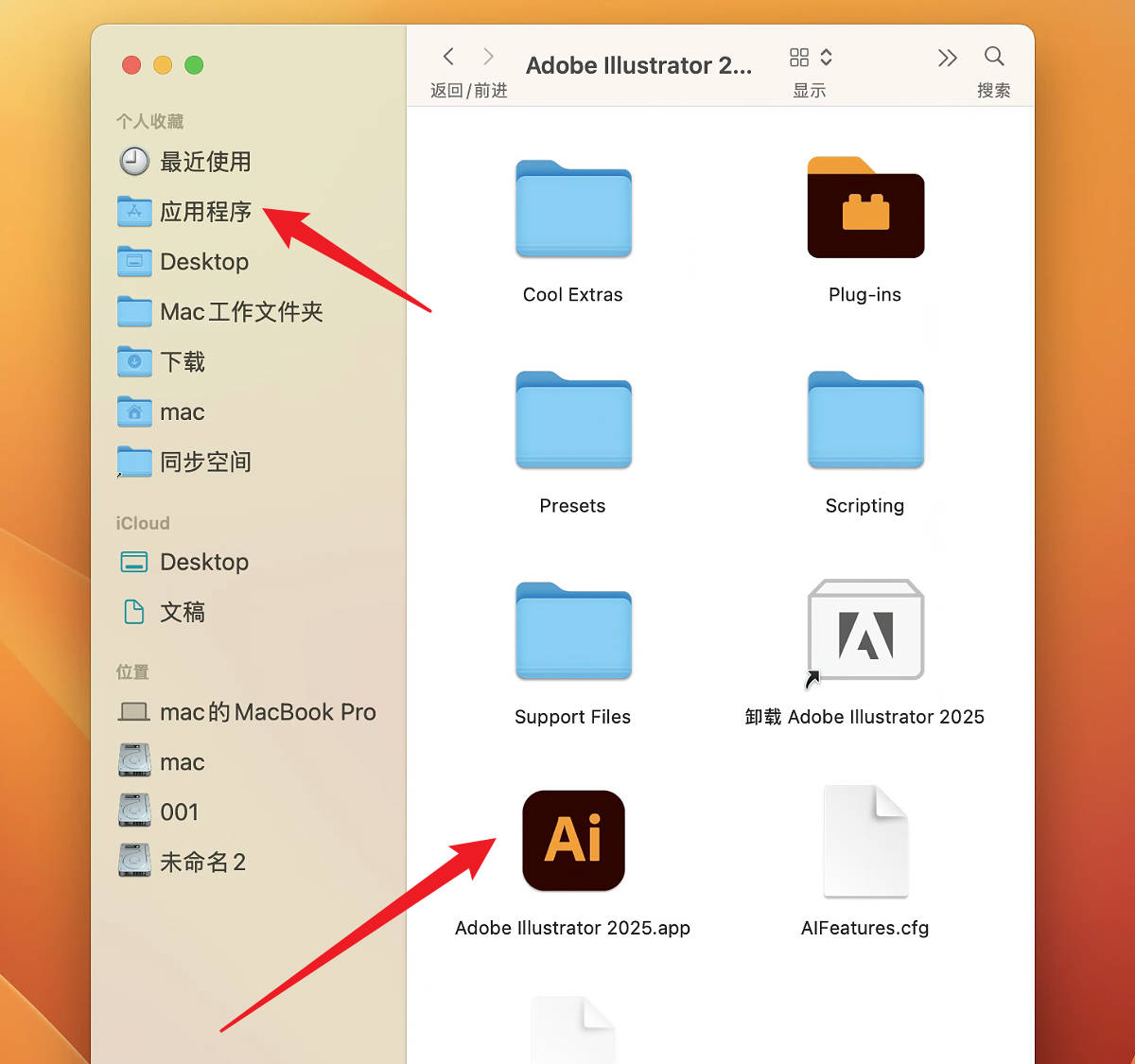This screenshot has height=1064, width=1135.
Task: Click the 卸载 Adobe Illustrator 2025 label
Action: coord(865,717)
